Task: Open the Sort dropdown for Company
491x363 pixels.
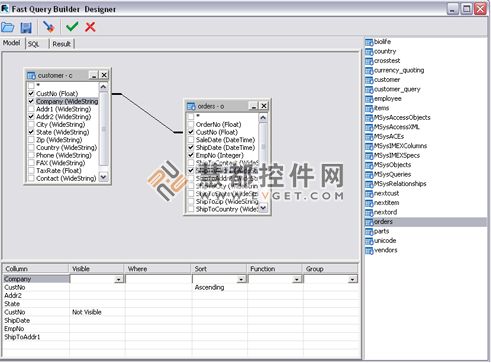Action: click(241, 279)
